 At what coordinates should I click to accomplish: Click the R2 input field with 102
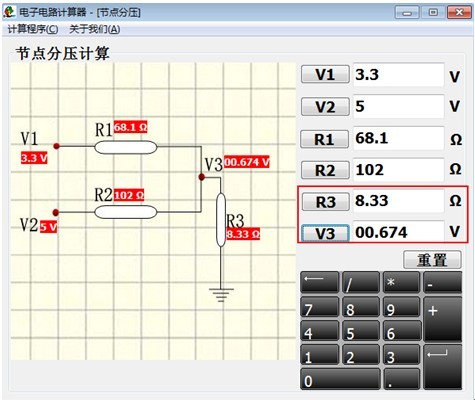398,170
